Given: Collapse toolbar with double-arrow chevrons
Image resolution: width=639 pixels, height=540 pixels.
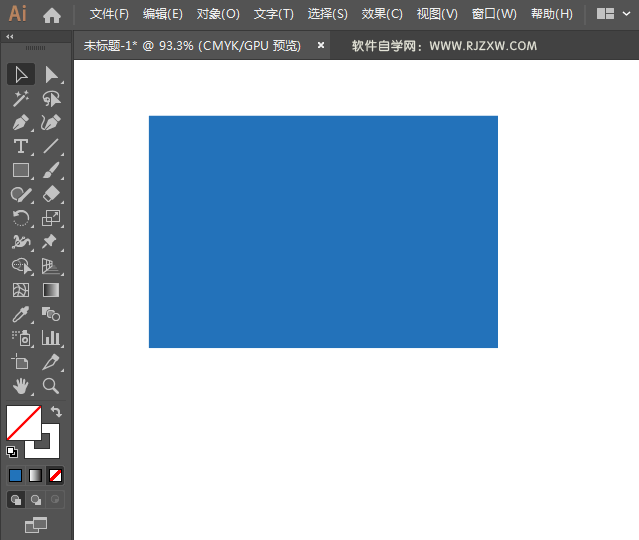Looking at the screenshot, I should pos(10,37).
